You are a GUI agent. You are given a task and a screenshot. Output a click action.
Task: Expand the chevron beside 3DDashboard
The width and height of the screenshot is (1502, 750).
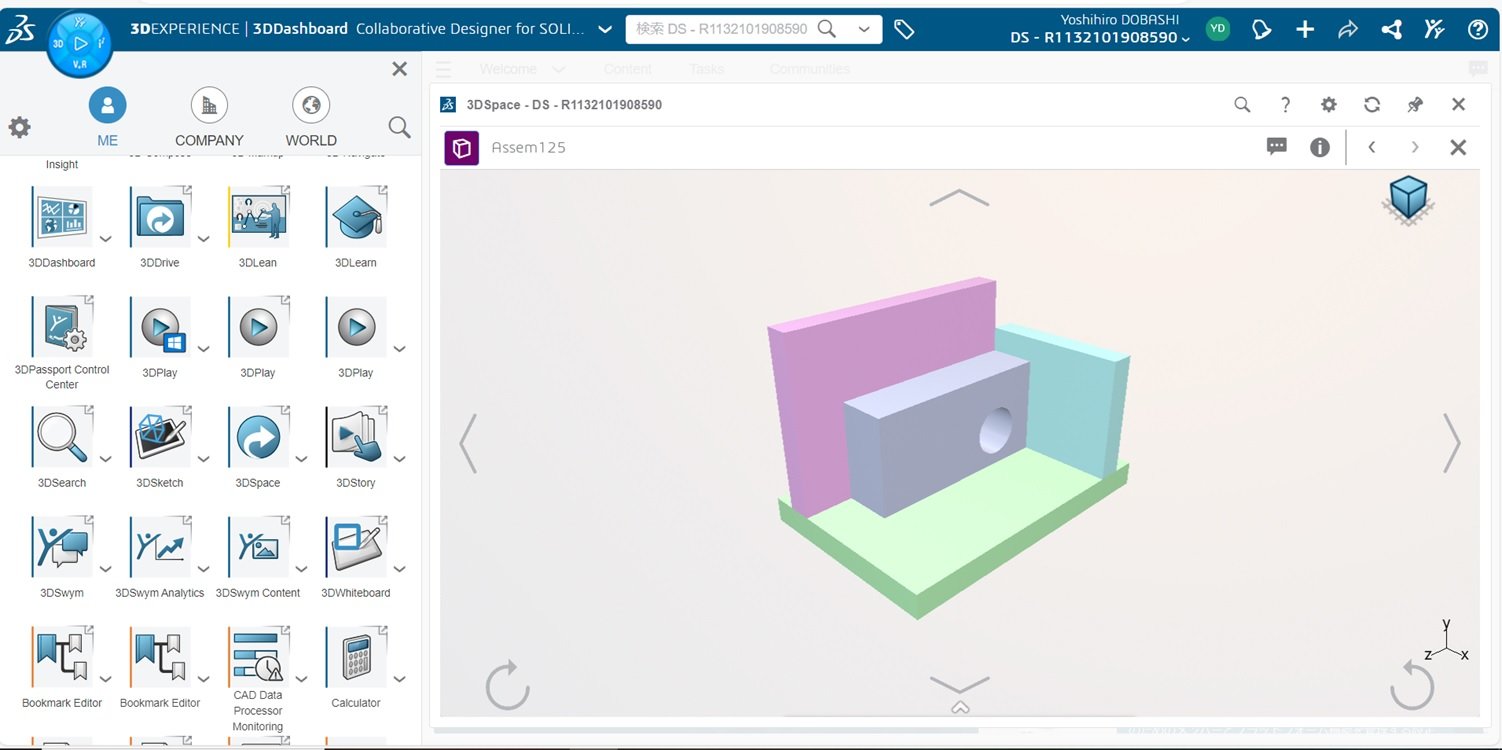click(105, 239)
